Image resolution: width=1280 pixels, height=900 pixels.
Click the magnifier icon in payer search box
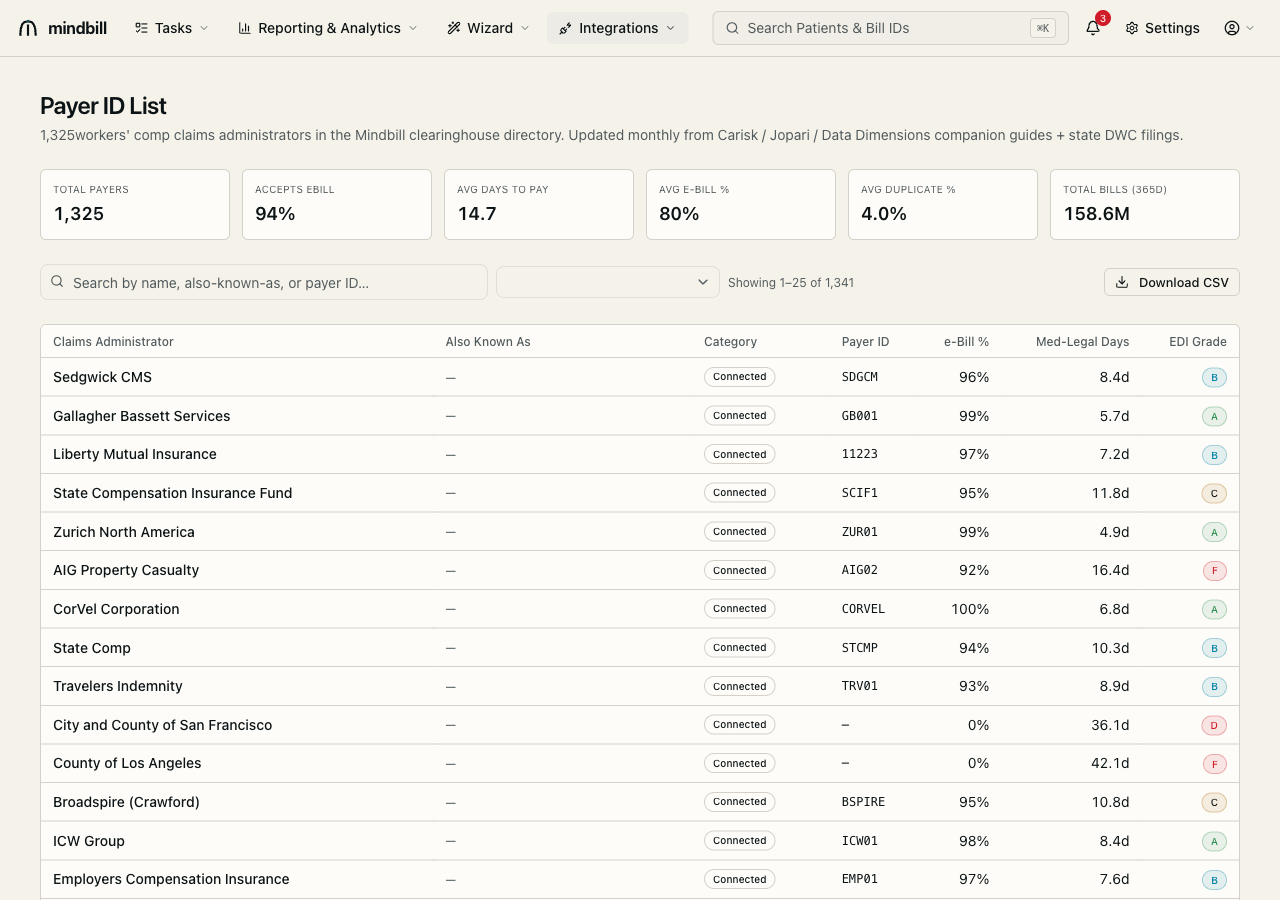pos(58,282)
